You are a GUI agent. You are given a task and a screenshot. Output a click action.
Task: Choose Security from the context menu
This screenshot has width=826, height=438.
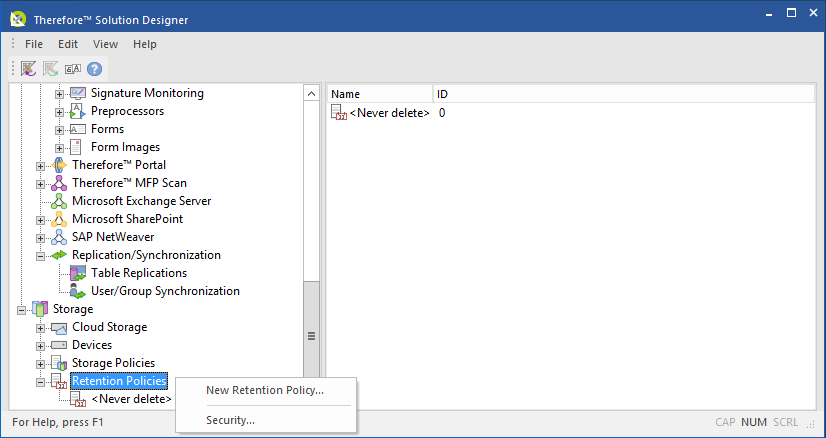(x=266, y=420)
